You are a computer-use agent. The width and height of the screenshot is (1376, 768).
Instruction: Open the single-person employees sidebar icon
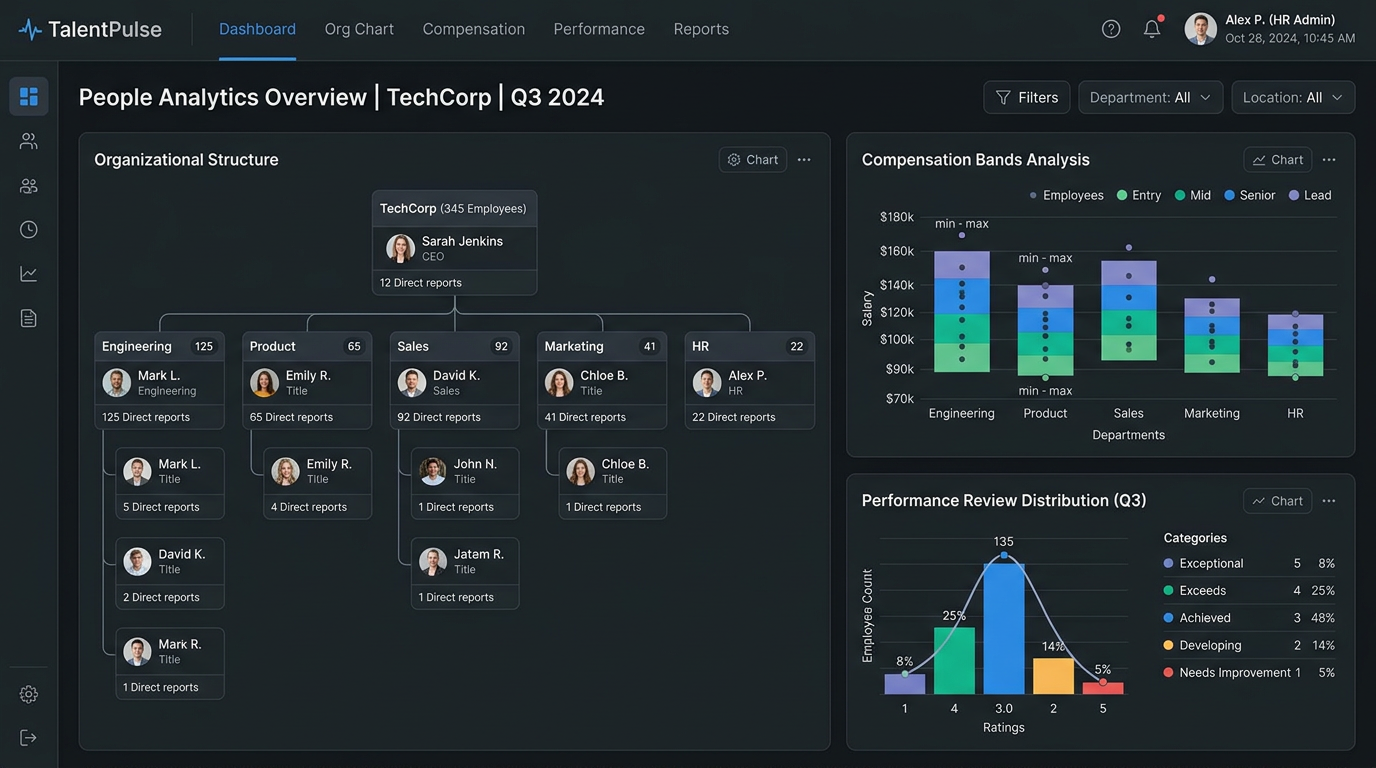pos(29,141)
